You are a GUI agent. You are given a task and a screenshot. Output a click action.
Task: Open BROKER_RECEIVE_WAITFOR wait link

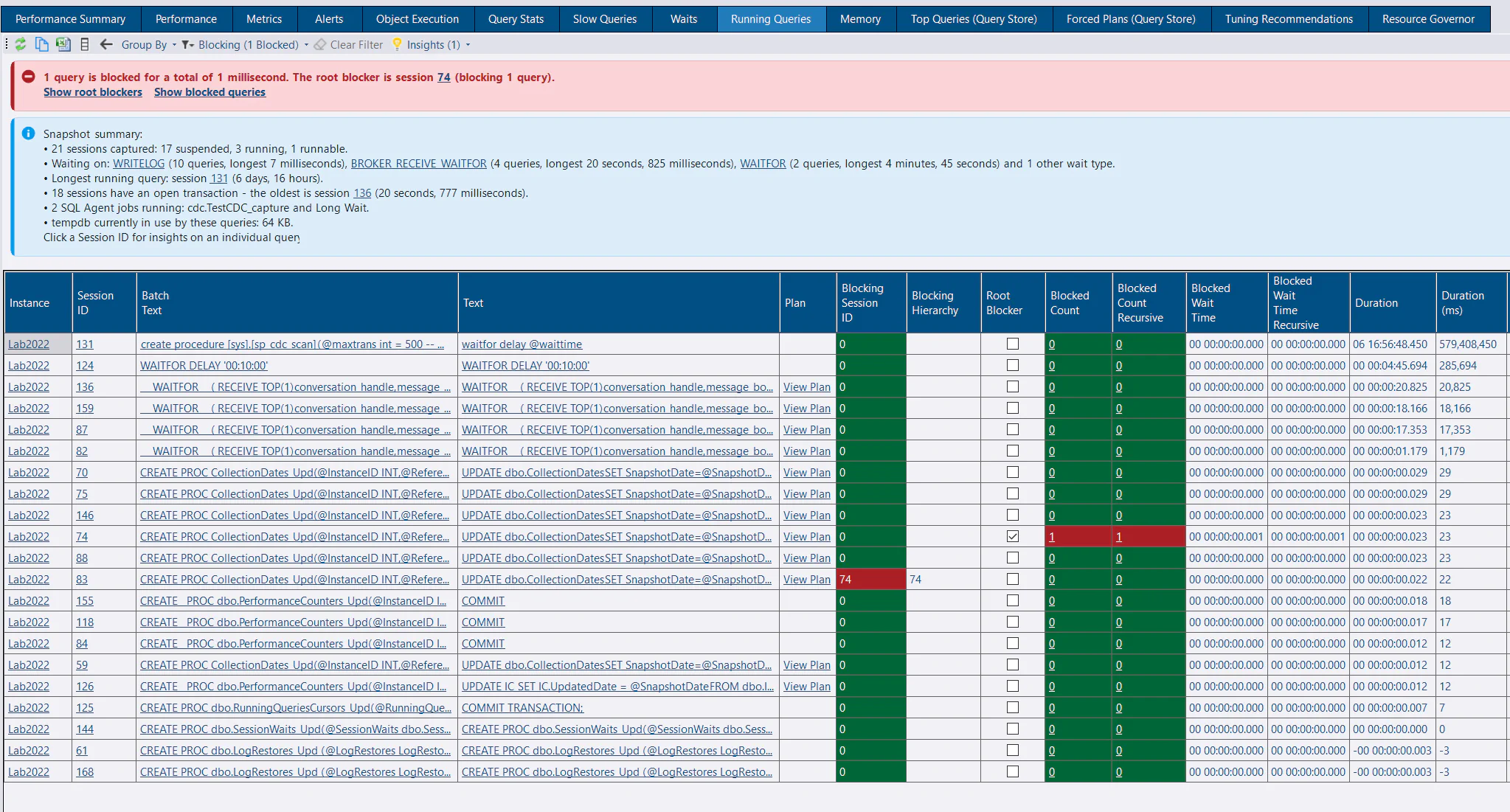[418, 164]
